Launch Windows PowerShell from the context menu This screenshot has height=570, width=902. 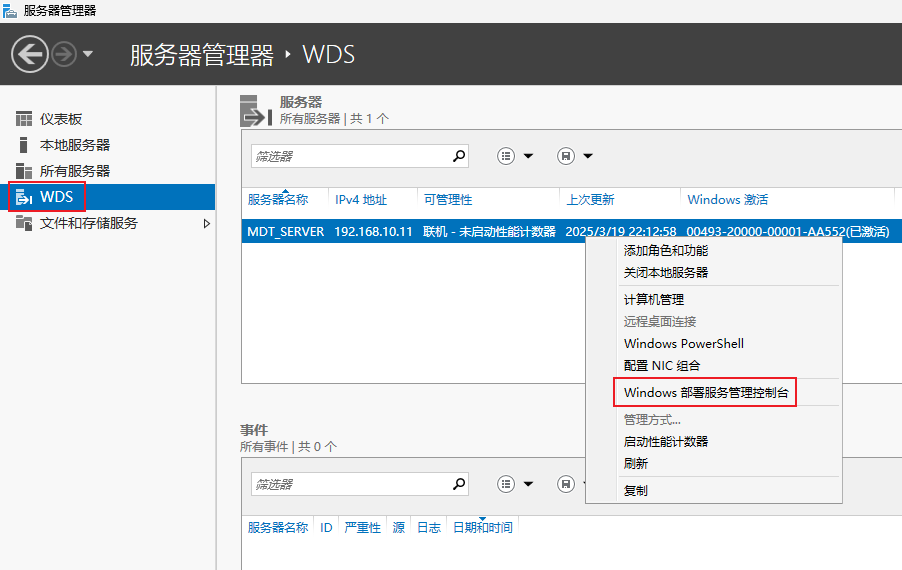(683, 343)
